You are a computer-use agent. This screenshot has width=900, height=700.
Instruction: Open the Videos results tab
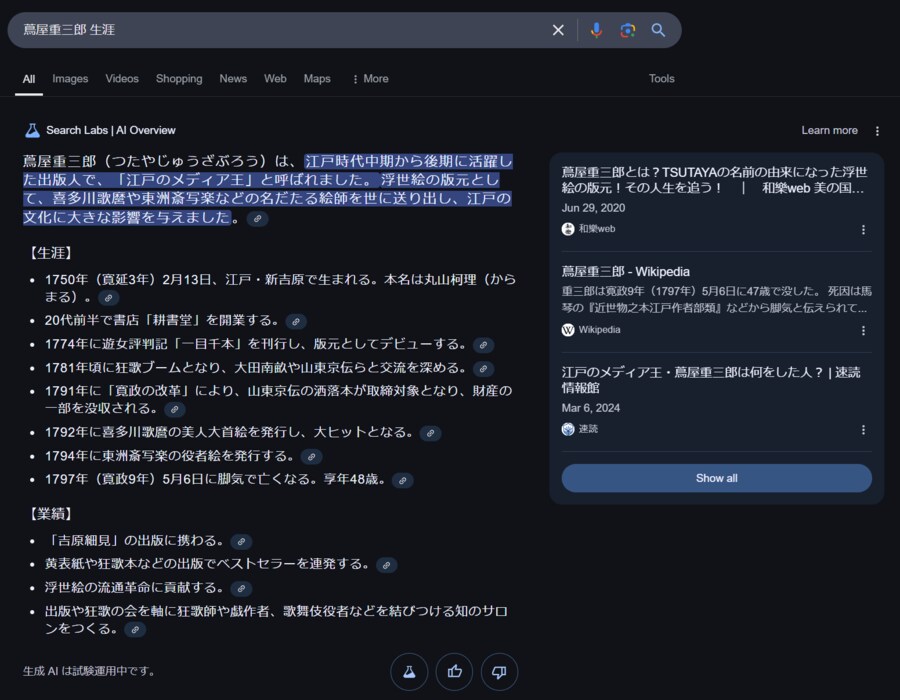pyautogui.click(x=122, y=79)
